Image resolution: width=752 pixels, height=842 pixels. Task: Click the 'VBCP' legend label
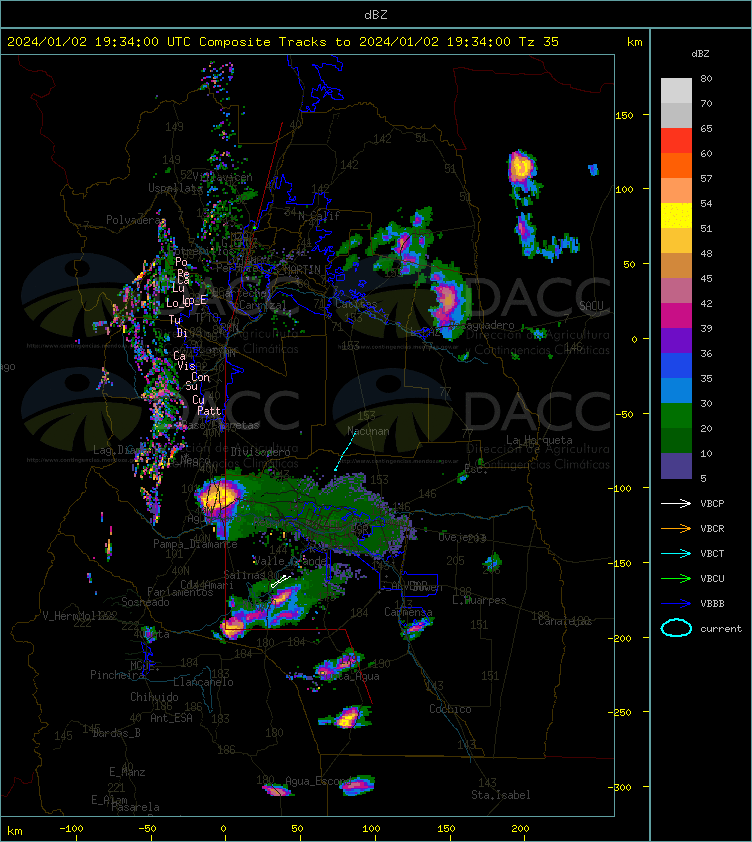point(712,503)
